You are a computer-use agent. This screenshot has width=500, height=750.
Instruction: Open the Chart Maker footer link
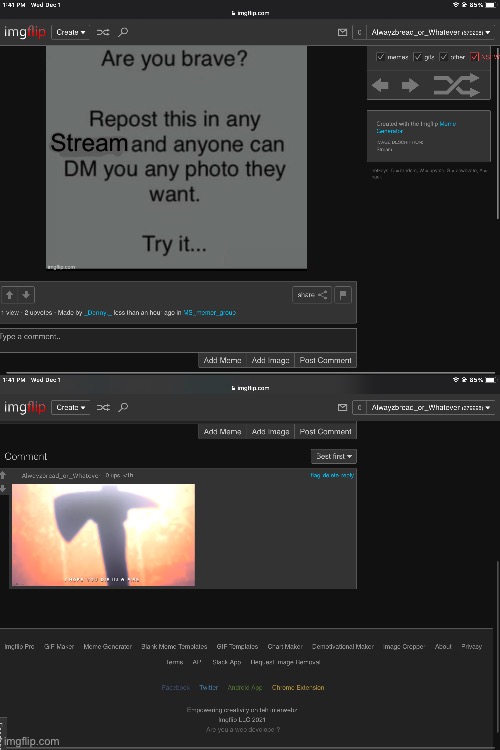tap(285, 646)
